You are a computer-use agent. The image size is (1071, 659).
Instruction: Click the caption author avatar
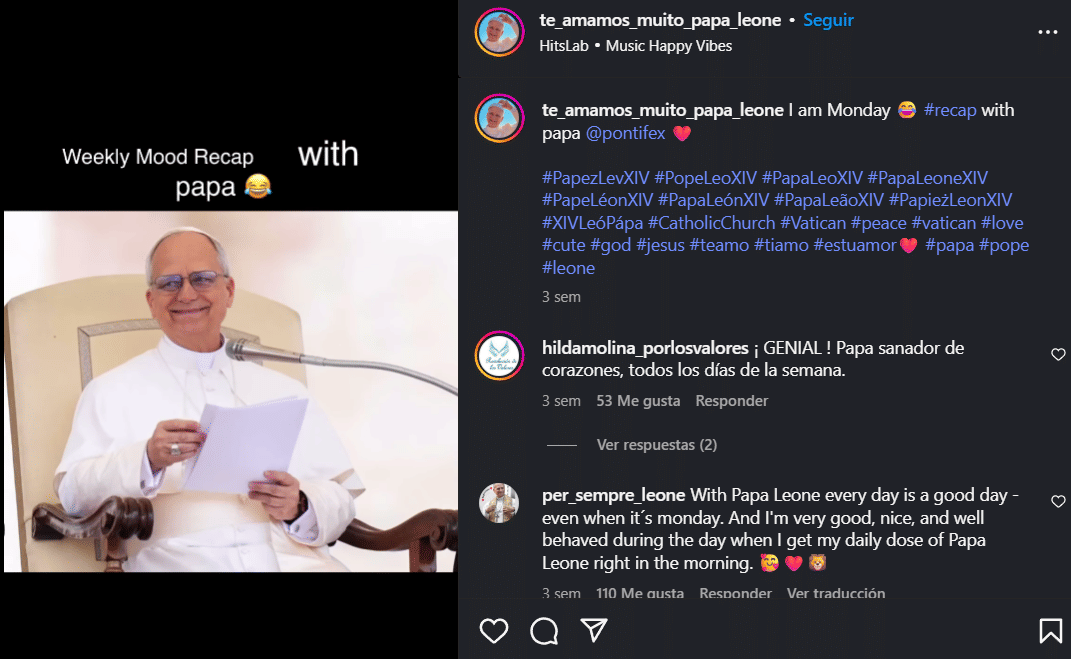point(499,118)
